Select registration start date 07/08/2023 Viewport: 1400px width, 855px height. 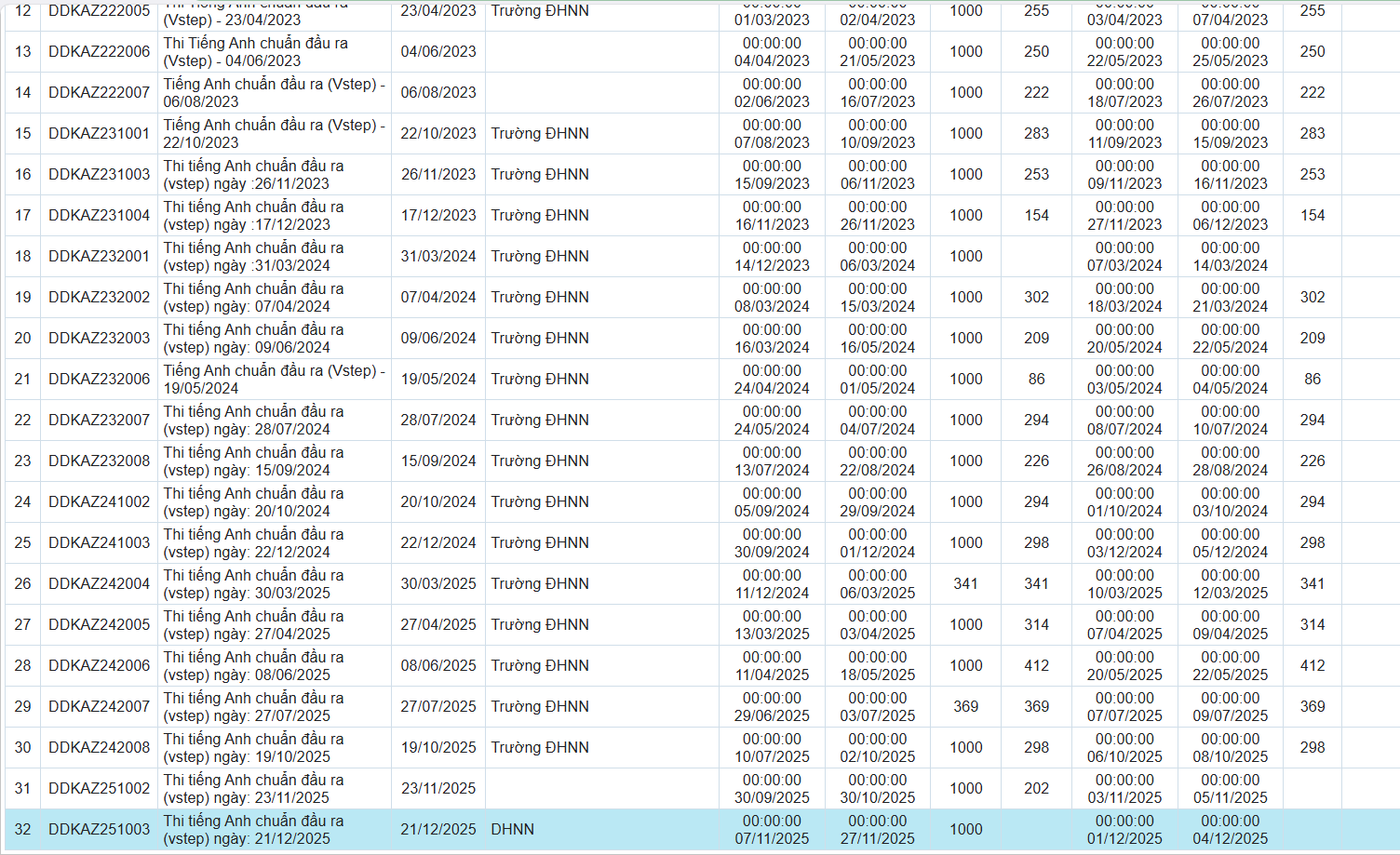[772, 133]
